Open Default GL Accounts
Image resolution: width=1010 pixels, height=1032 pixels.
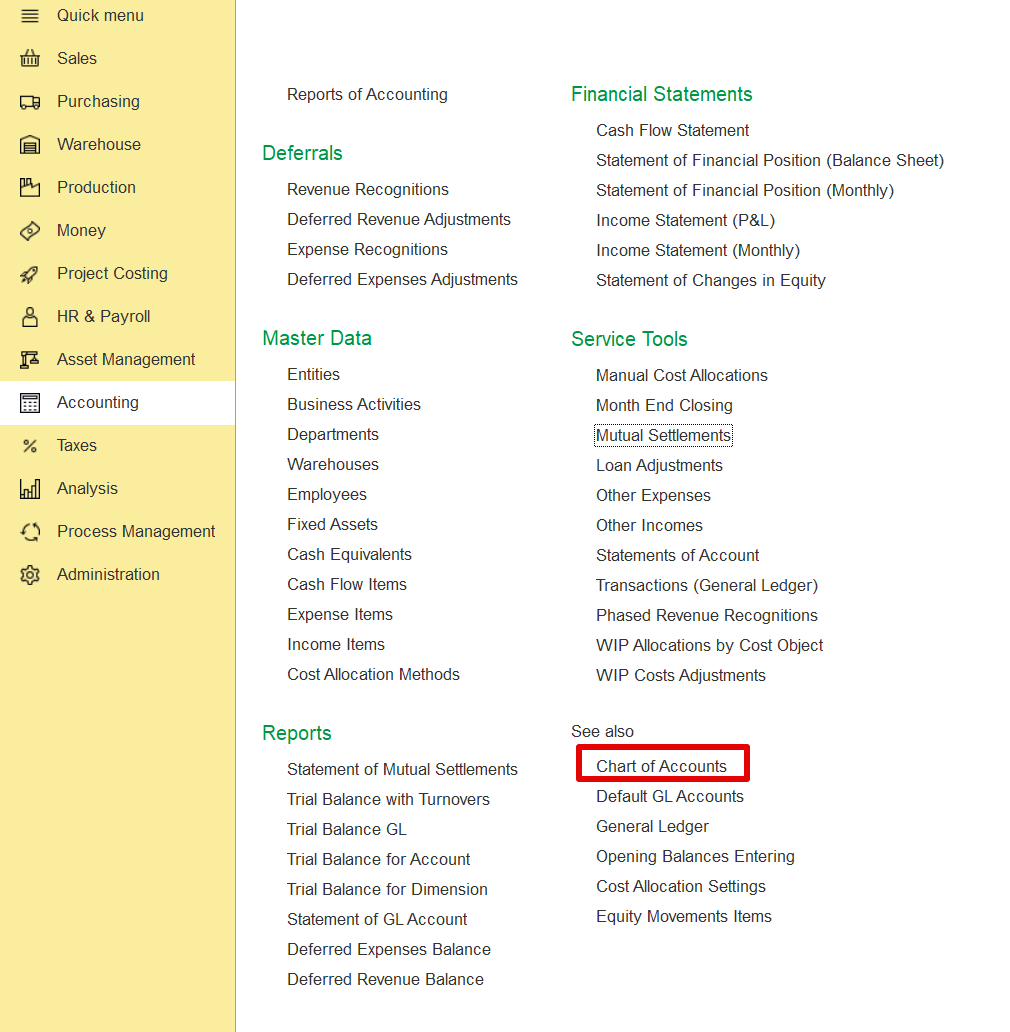click(x=670, y=796)
